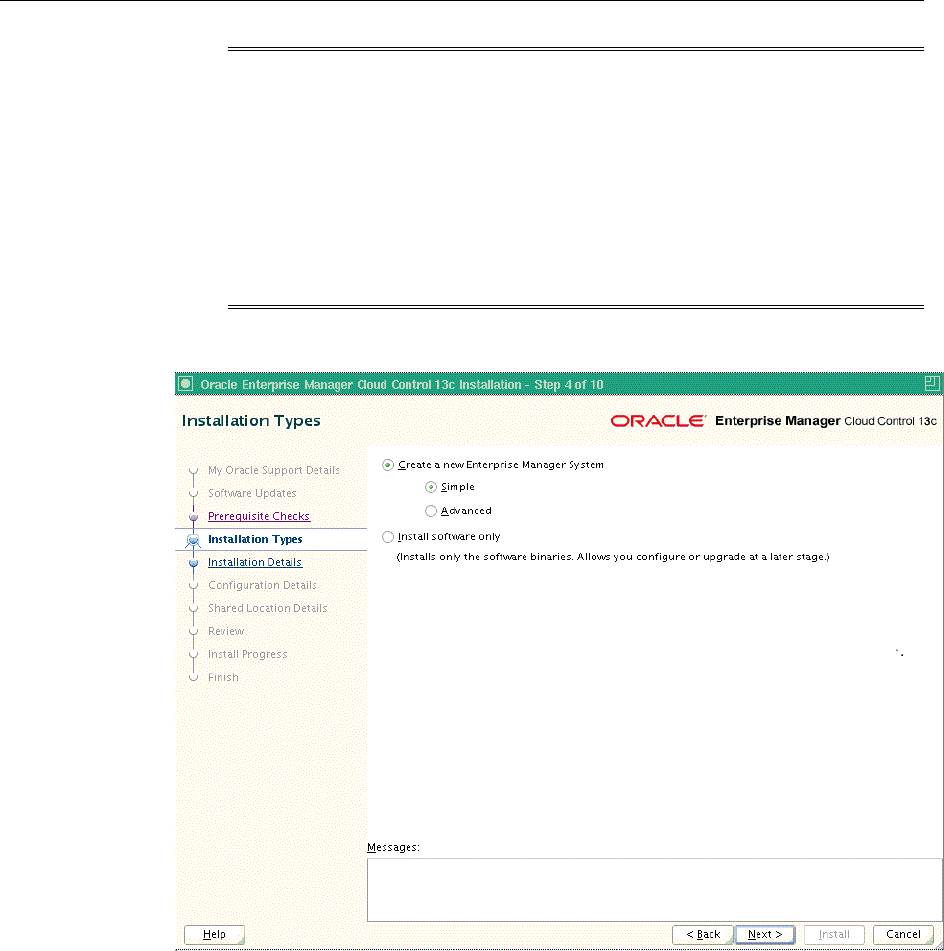Proceed with the Next button
The width and height of the screenshot is (944, 951).
[765, 935]
